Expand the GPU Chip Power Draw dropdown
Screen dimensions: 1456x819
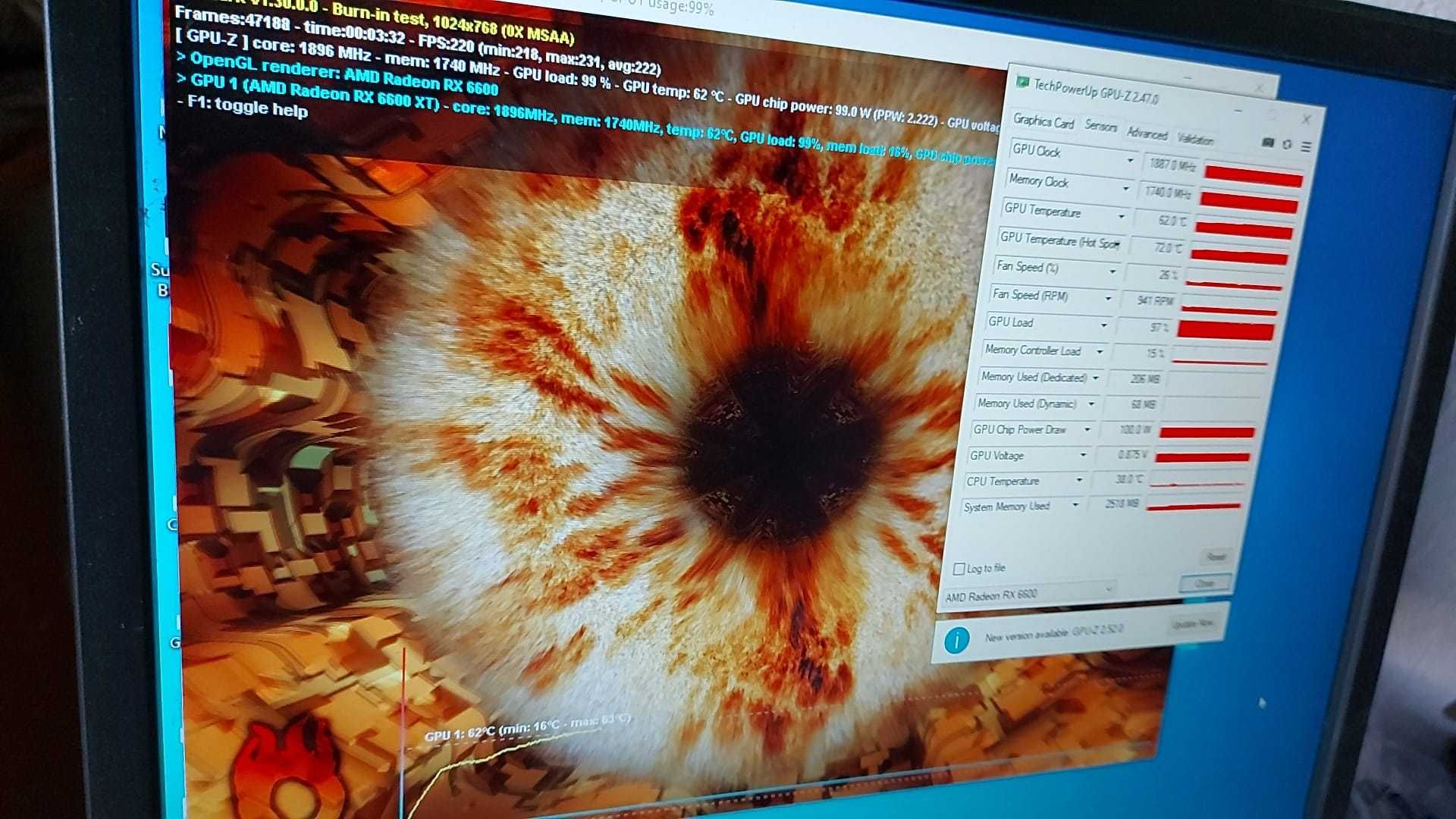point(1087,430)
